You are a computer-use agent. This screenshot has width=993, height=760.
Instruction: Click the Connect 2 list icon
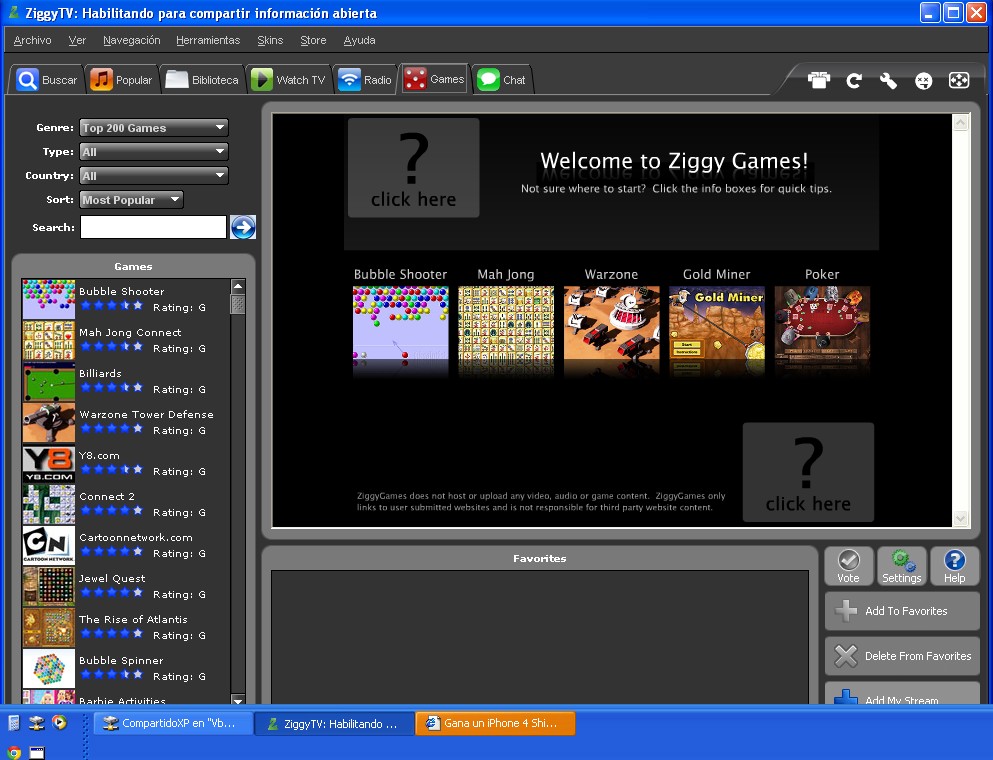(49, 504)
